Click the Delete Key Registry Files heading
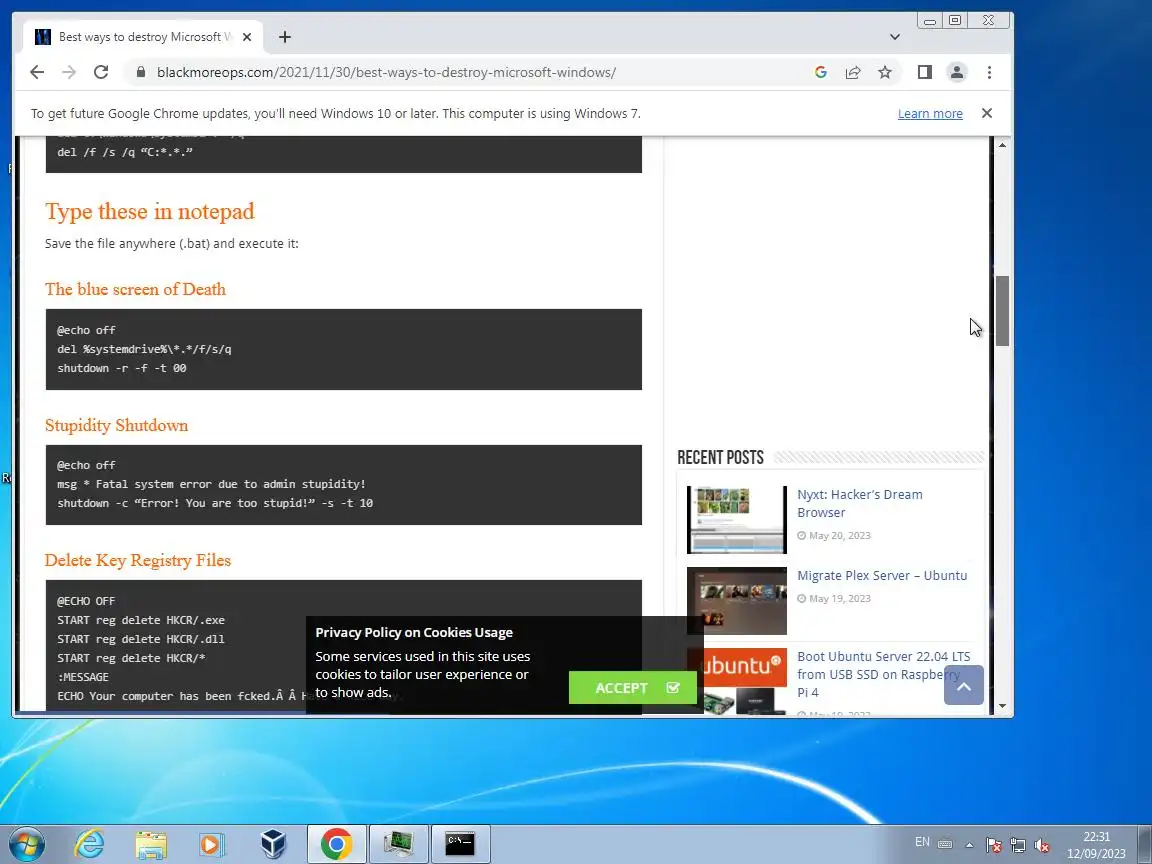Screen dimensions: 1152x864 [x=137, y=561]
